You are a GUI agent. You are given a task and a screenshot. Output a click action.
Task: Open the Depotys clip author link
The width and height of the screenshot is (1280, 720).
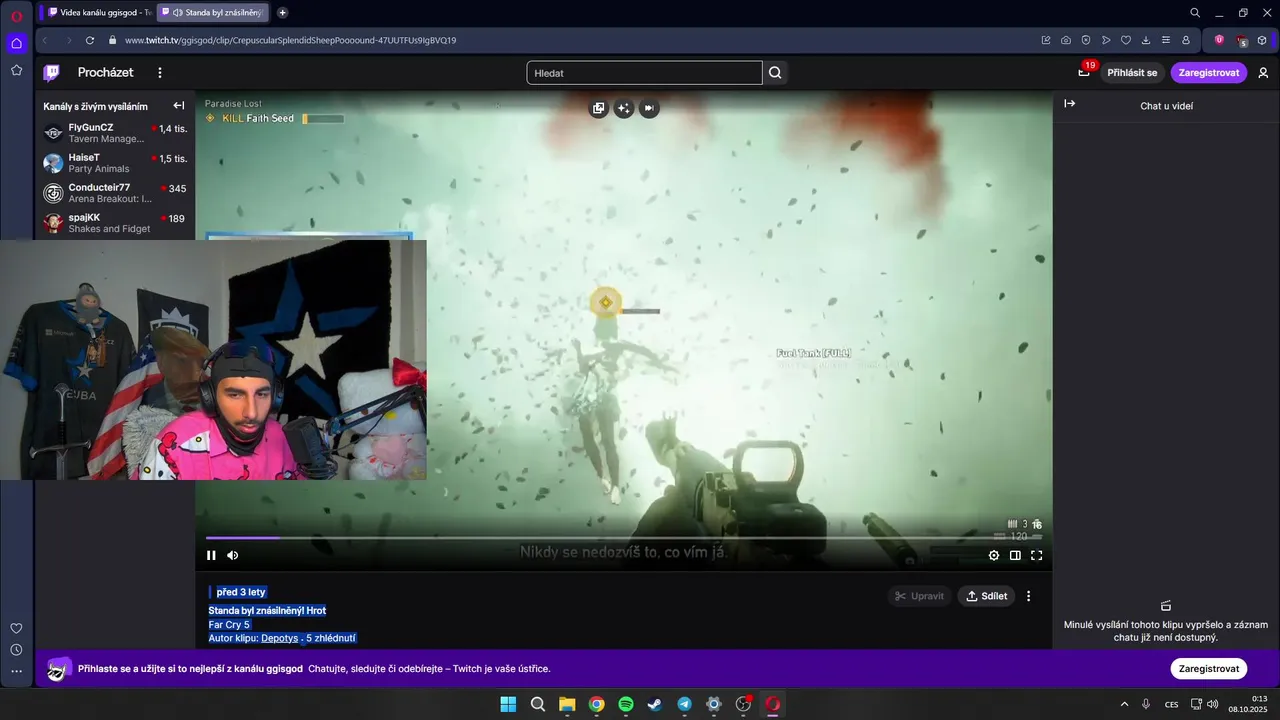pyautogui.click(x=280, y=638)
